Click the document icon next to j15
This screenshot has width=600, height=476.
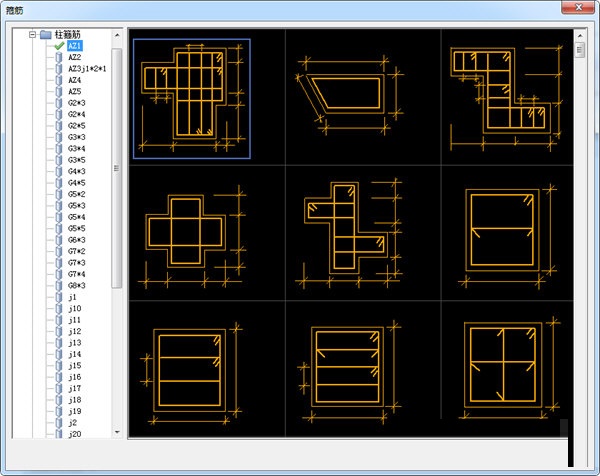59,366
